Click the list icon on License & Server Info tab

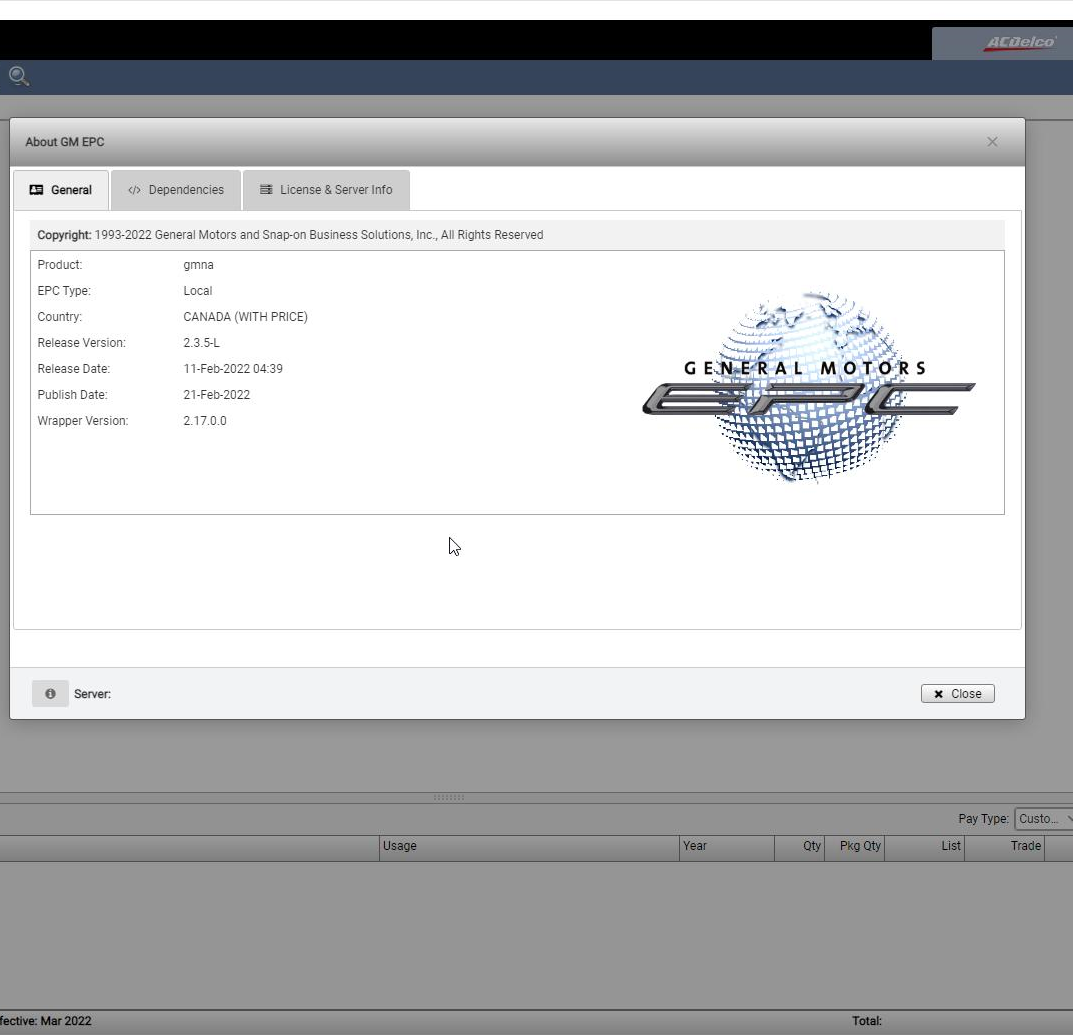click(266, 189)
